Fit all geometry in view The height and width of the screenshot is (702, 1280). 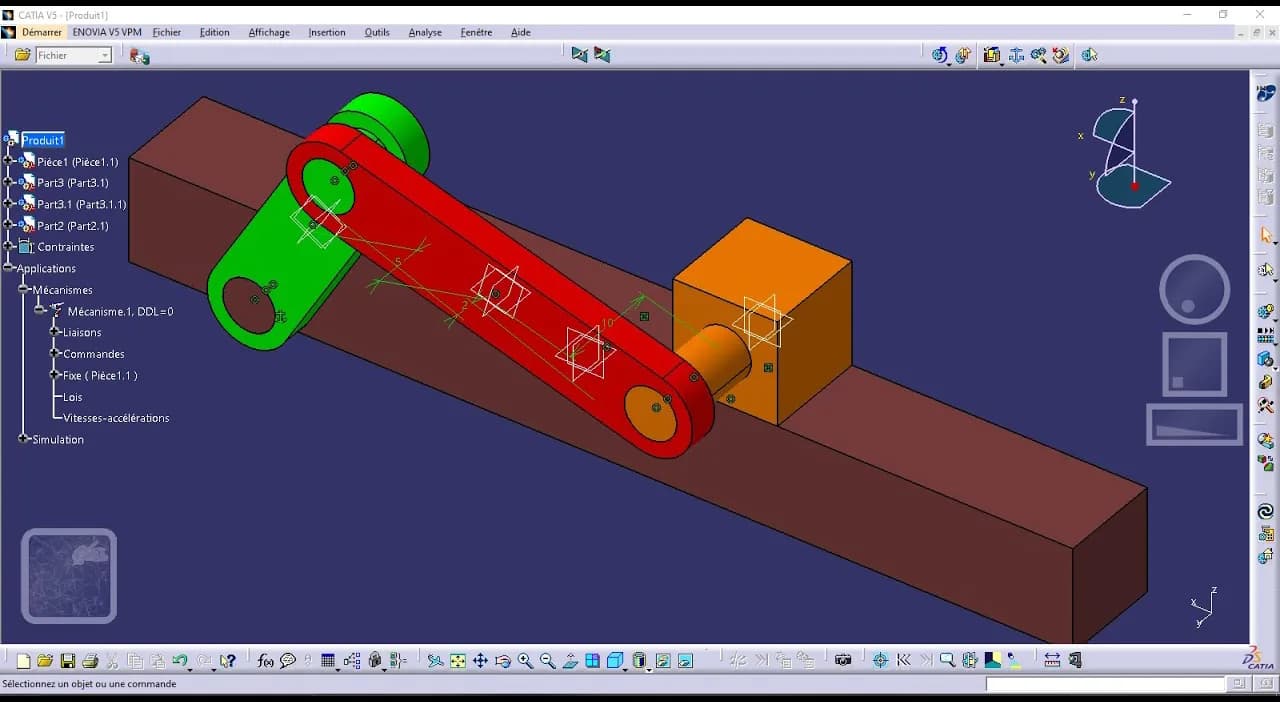[x=458, y=661]
